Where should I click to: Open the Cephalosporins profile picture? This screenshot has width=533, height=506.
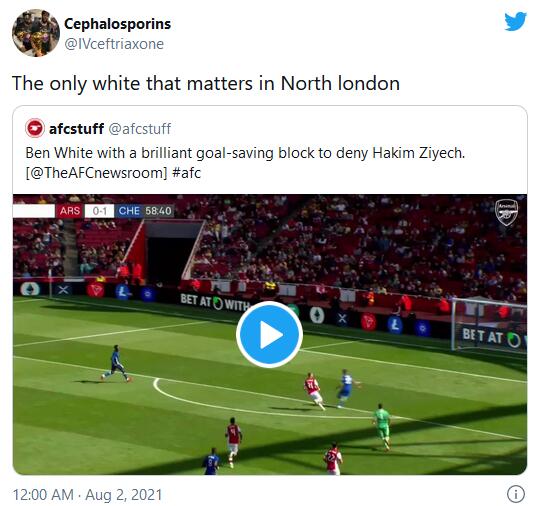(36, 33)
